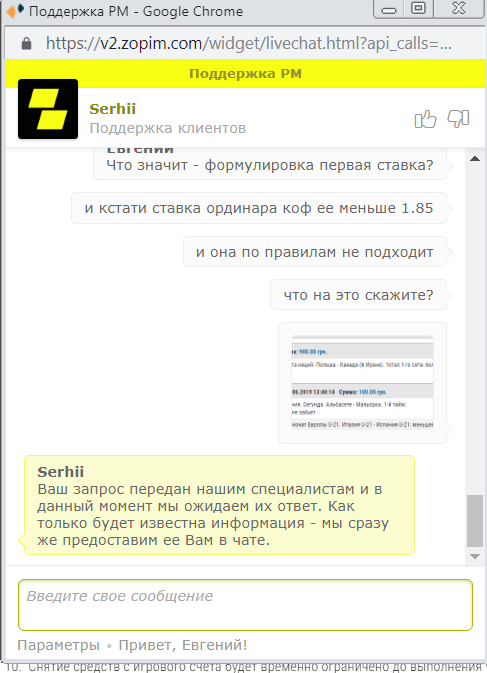
Task: Click the Chrome window title icon
Action: (x=15, y=11)
